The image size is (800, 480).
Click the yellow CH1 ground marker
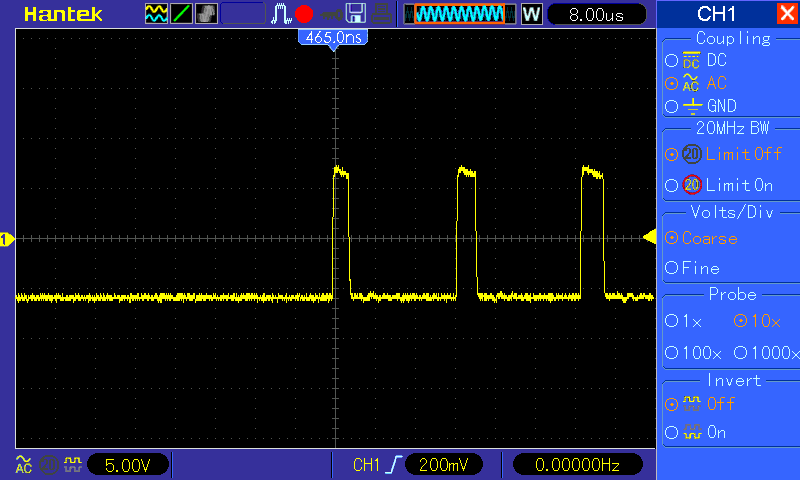(x=7, y=239)
